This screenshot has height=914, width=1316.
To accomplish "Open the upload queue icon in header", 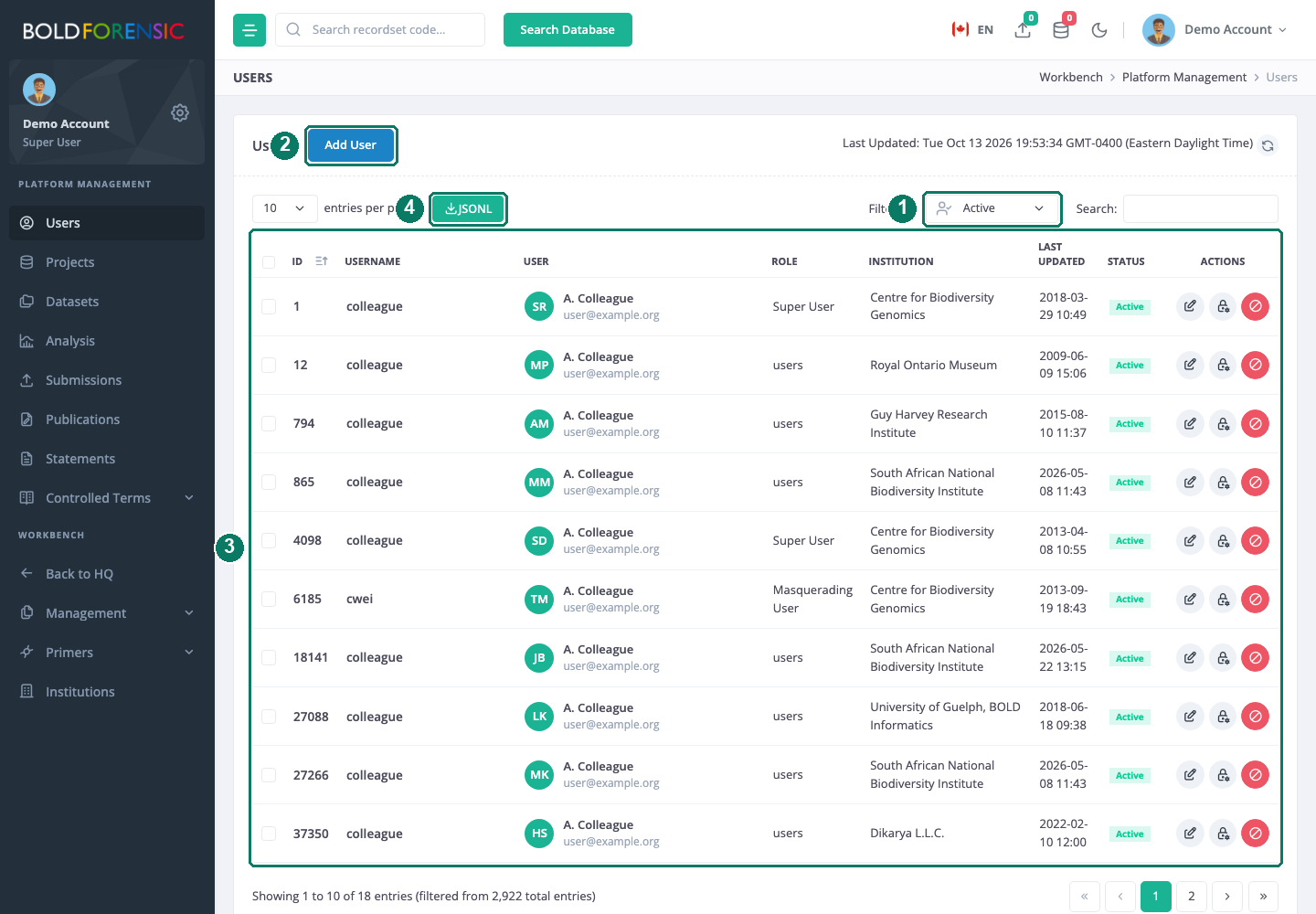I will pos(1023,30).
